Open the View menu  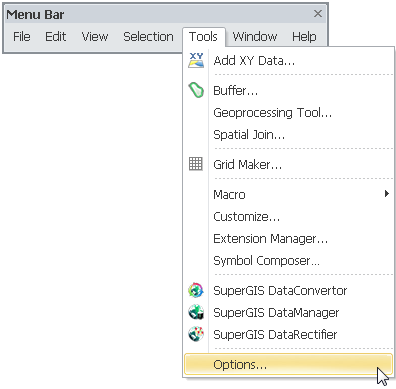coord(95,36)
